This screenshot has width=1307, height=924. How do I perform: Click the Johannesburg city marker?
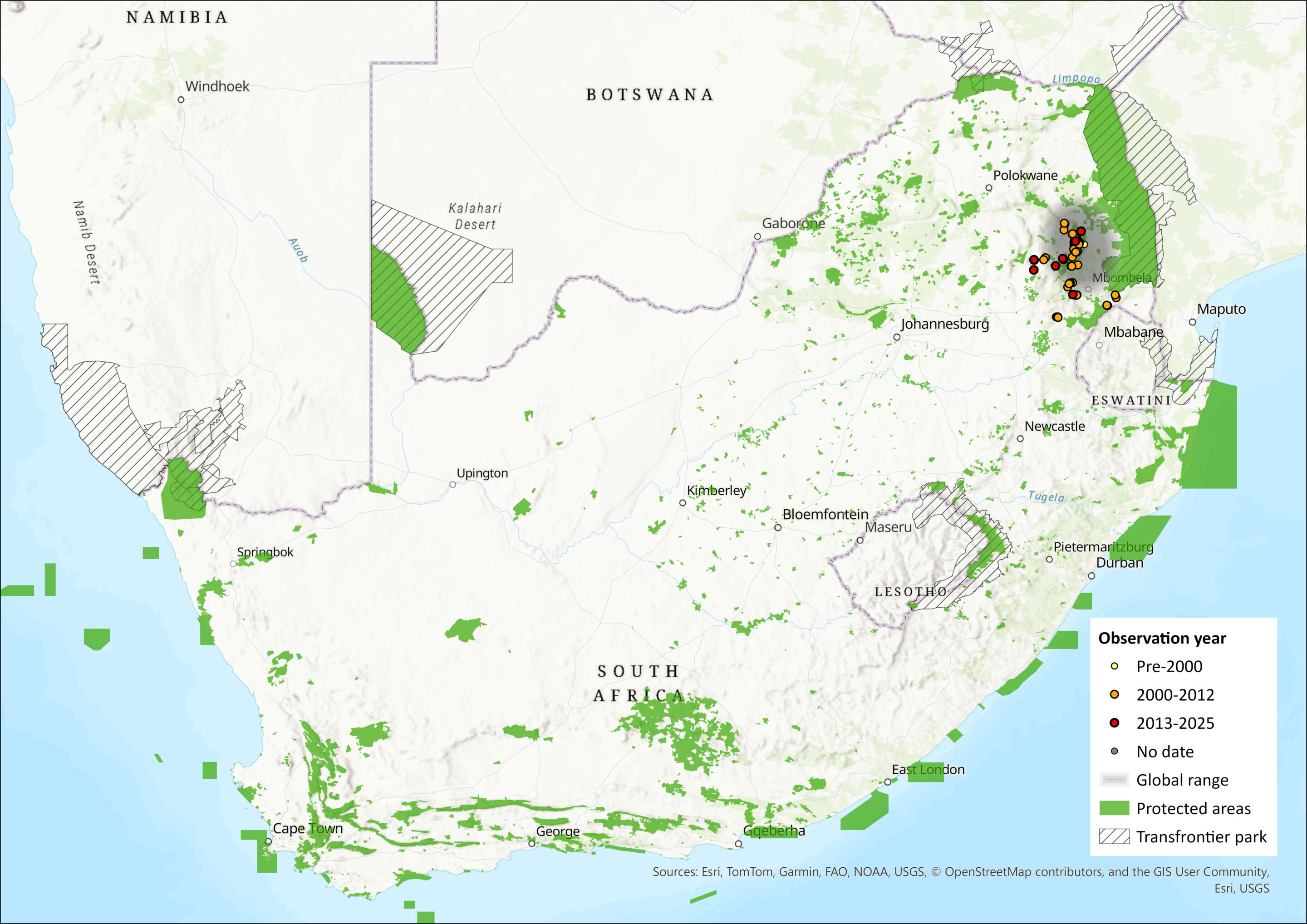(897, 337)
